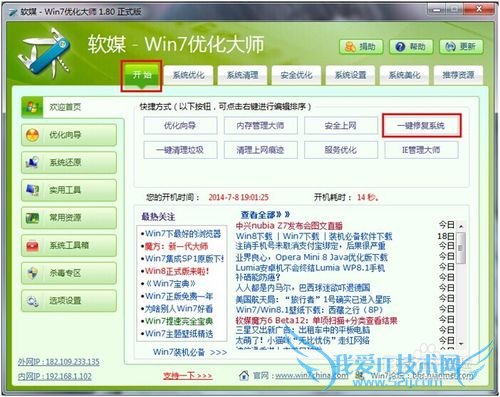The width and height of the screenshot is (500, 397).
Task: Click the Swiss army knife app logo
Action: 45,53
